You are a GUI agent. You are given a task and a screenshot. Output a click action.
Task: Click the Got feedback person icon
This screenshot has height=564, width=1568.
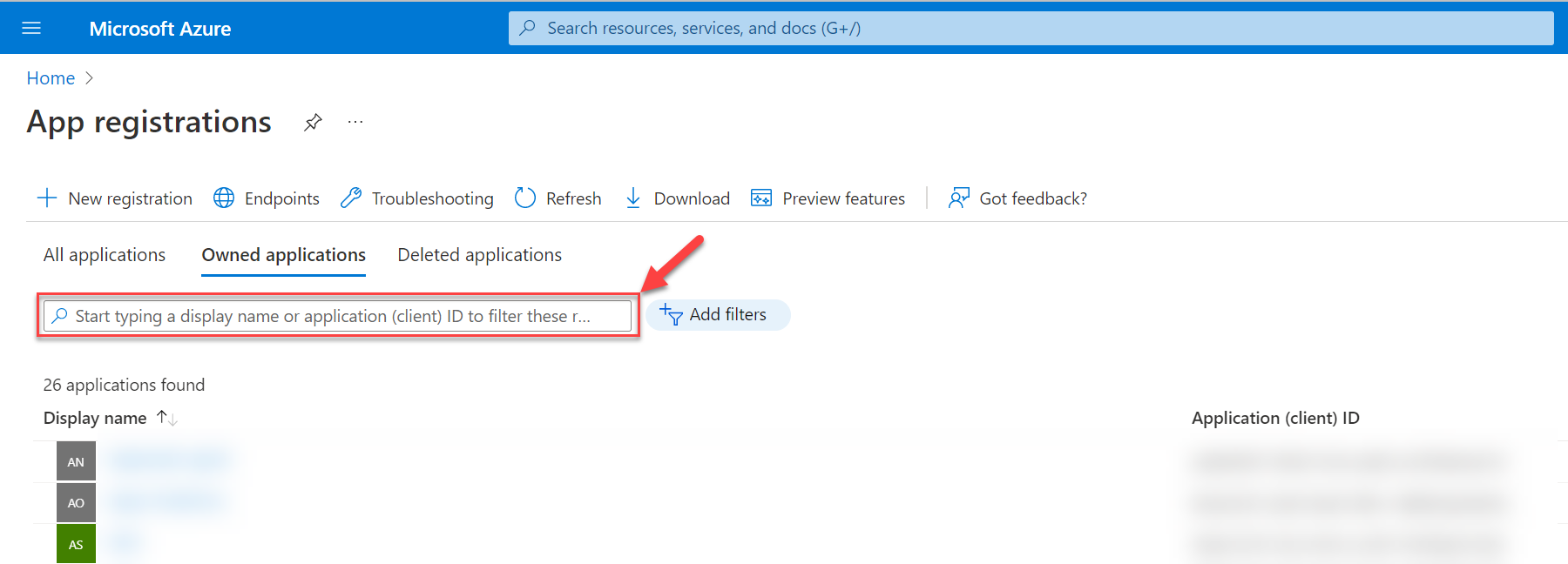(x=959, y=198)
